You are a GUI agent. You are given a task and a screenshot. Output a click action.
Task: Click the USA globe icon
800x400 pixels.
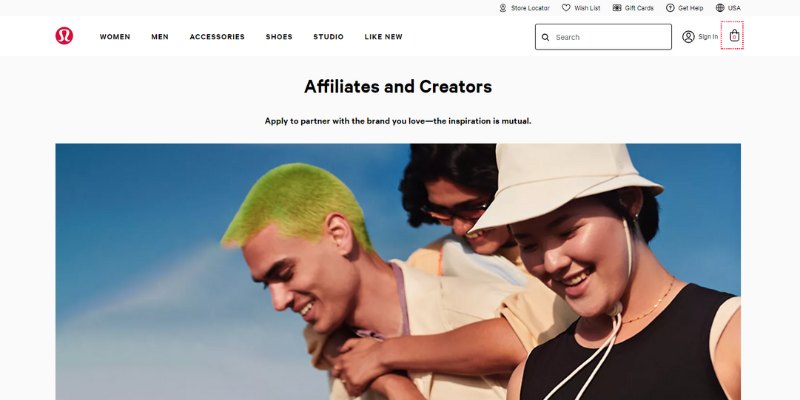pos(720,8)
